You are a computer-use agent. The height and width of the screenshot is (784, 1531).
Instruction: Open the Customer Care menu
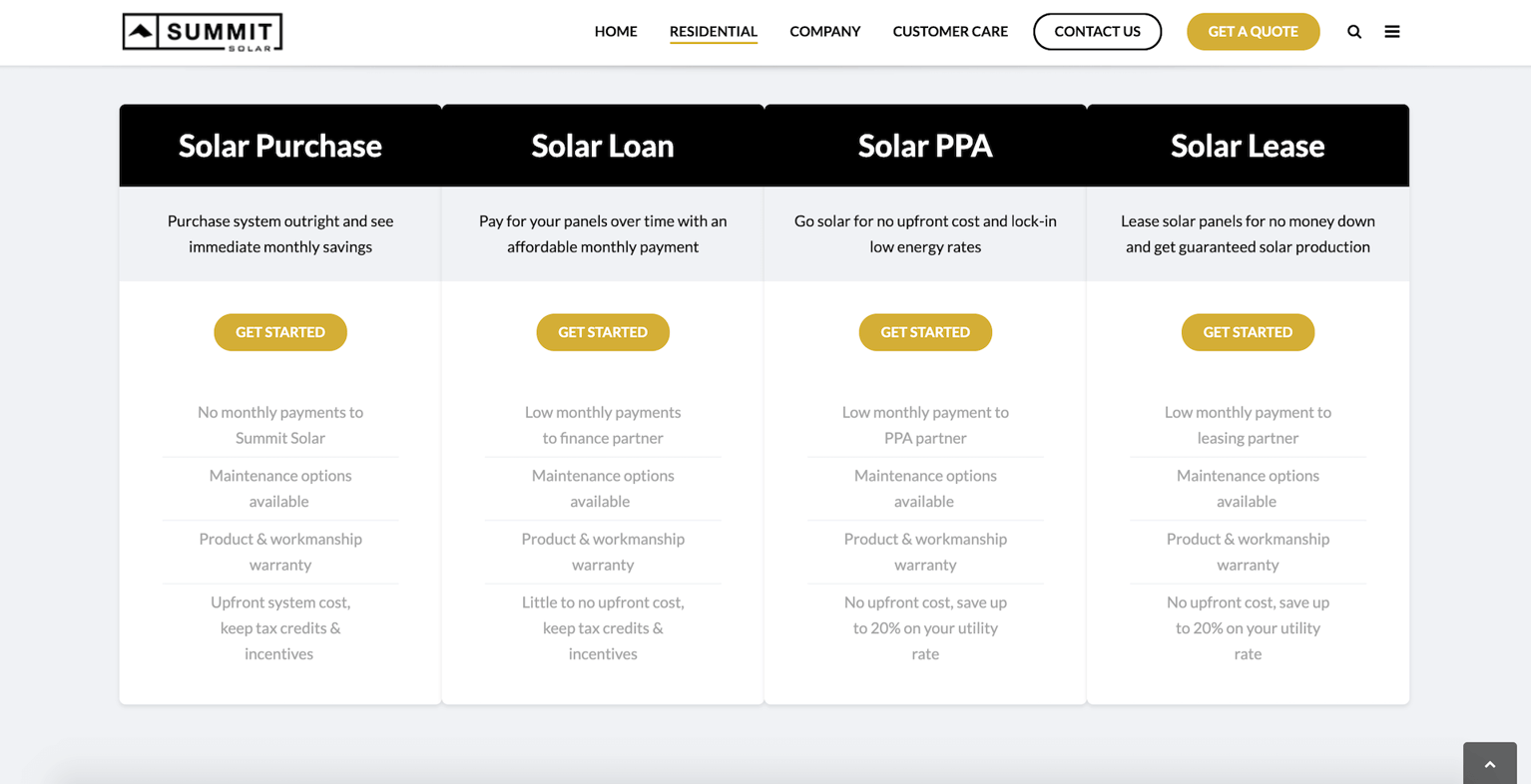[x=950, y=32]
